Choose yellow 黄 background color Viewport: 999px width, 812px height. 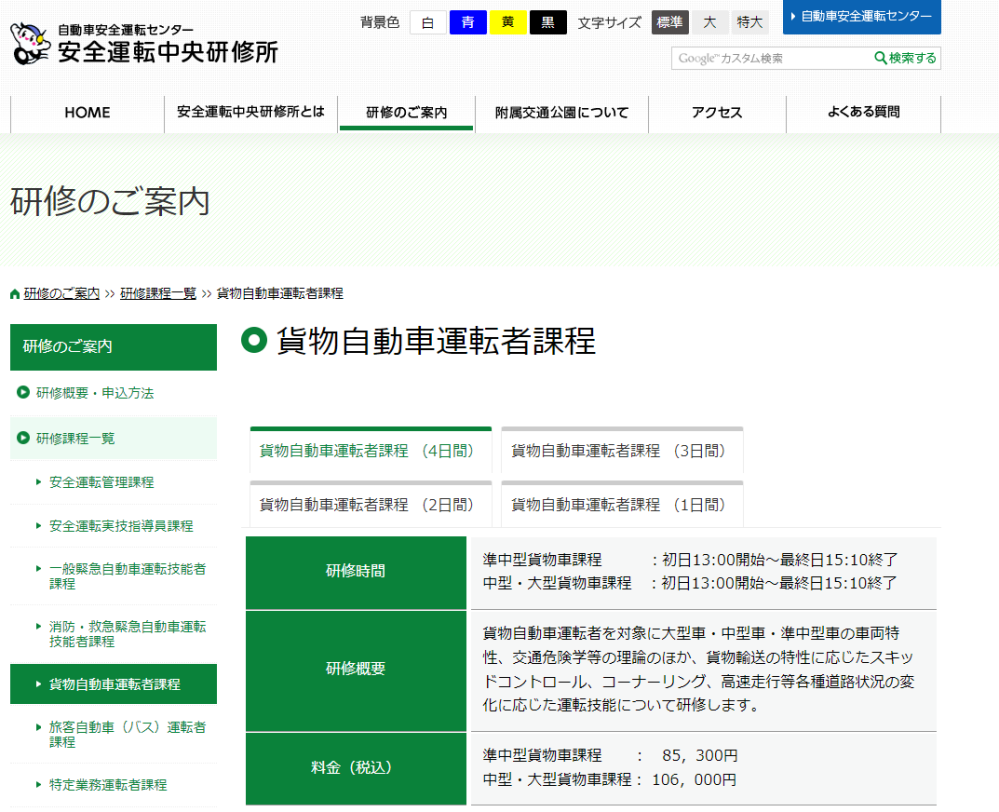tap(508, 23)
